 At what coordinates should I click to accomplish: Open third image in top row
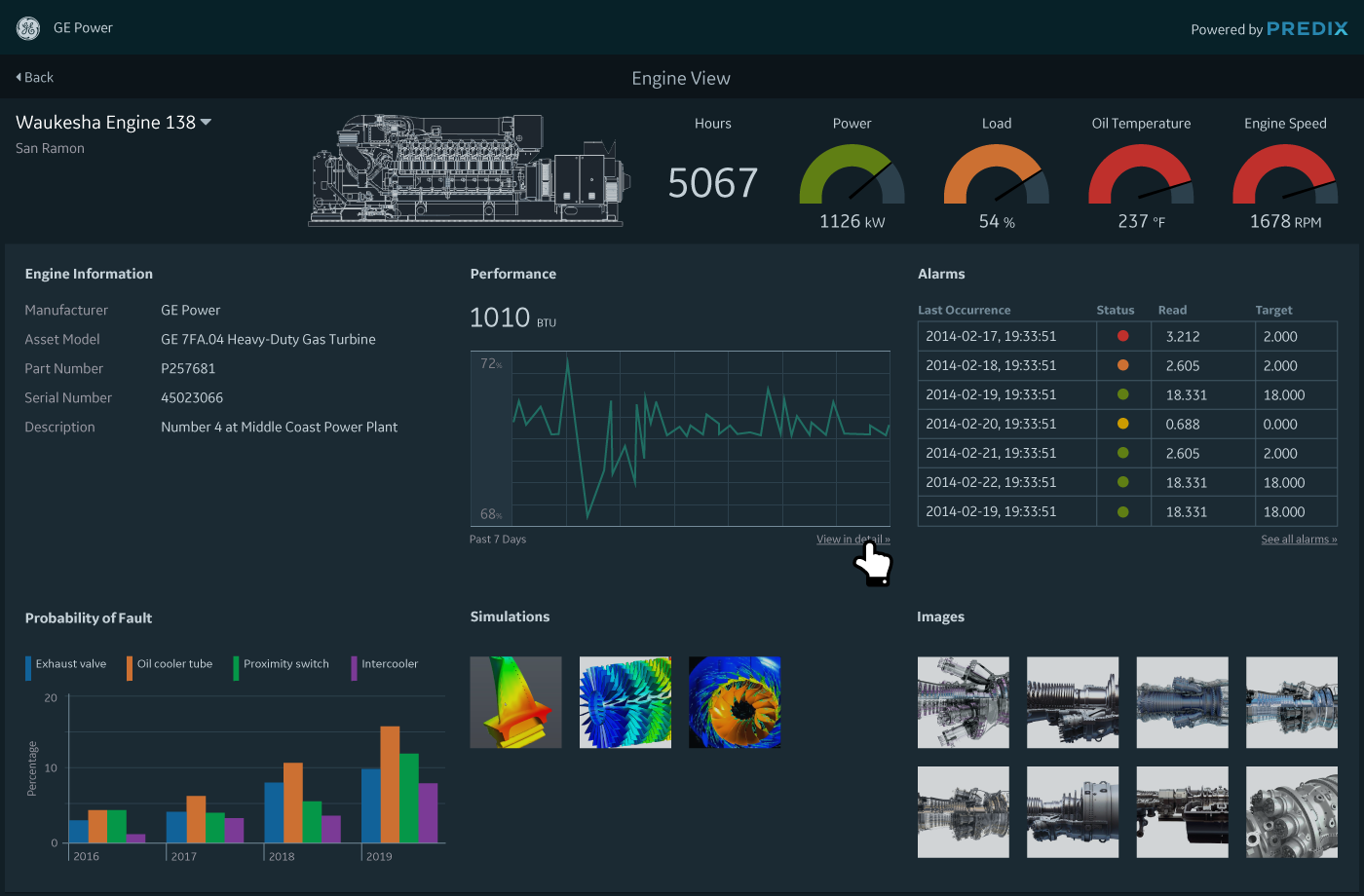[x=1182, y=702]
